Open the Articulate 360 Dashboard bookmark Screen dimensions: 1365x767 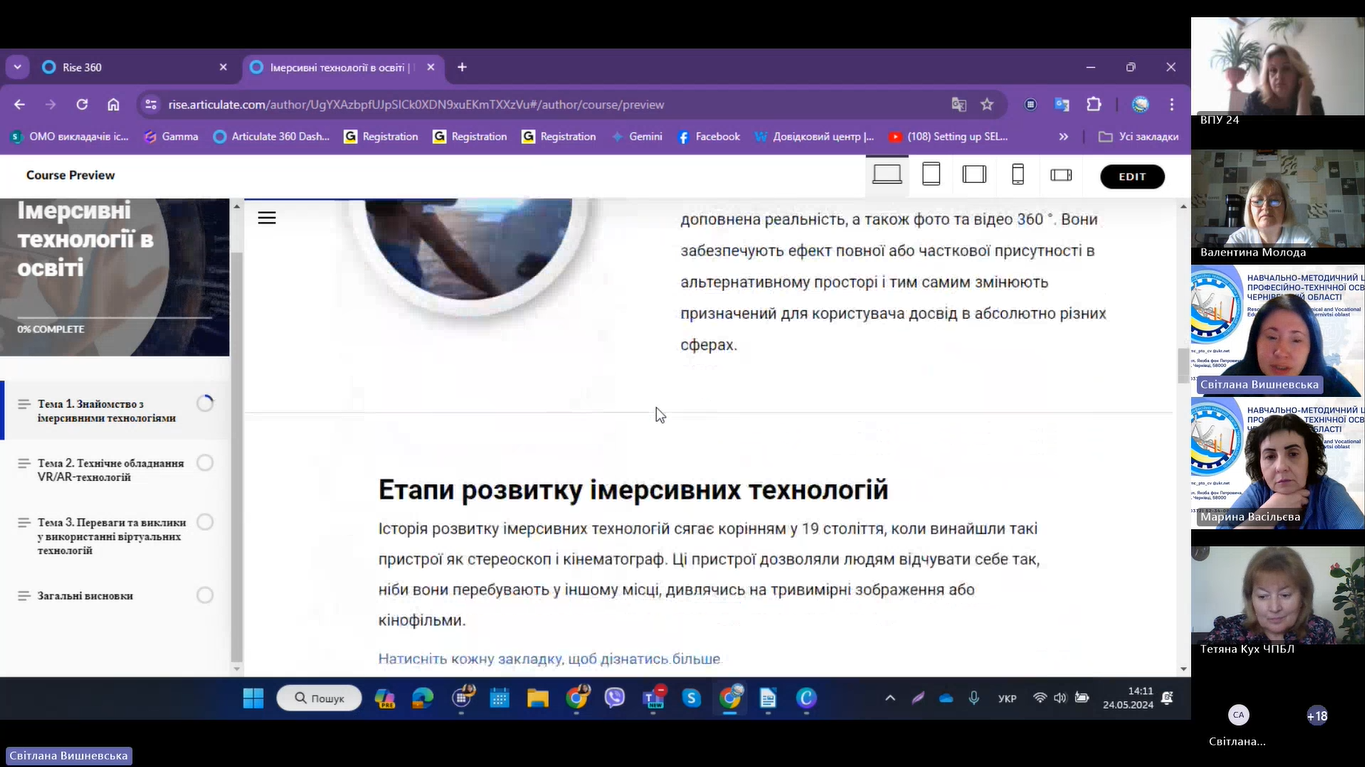click(x=271, y=137)
